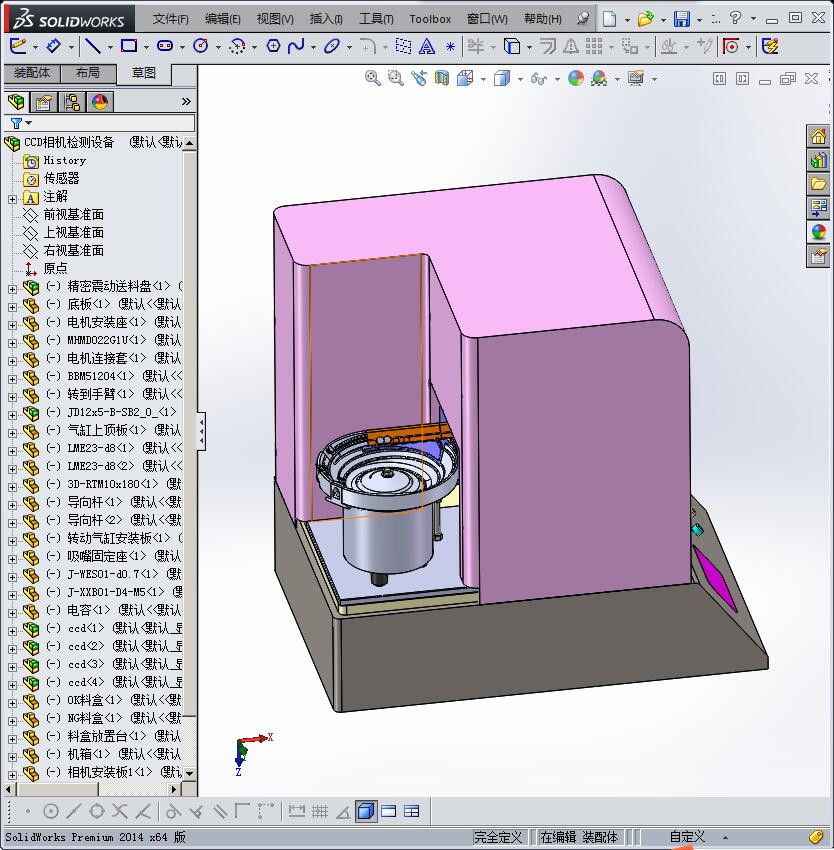Switch to the 草图 tab
The width and height of the screenshot is (834, 850).
(x=144, y=73)
